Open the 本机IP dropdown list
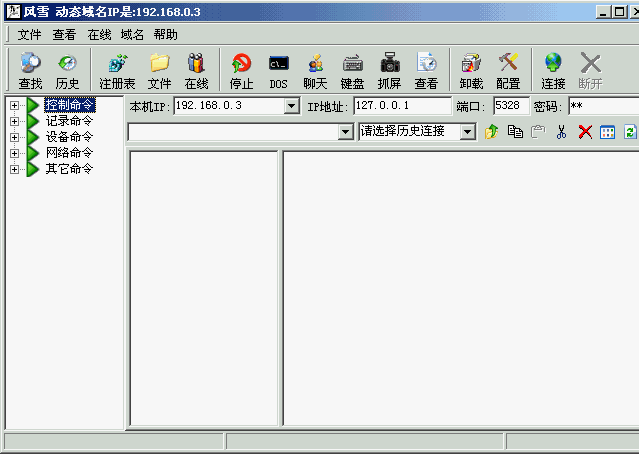Image resolution: width=639 pixels, height=454 pixels. click(x=292, y=106)
